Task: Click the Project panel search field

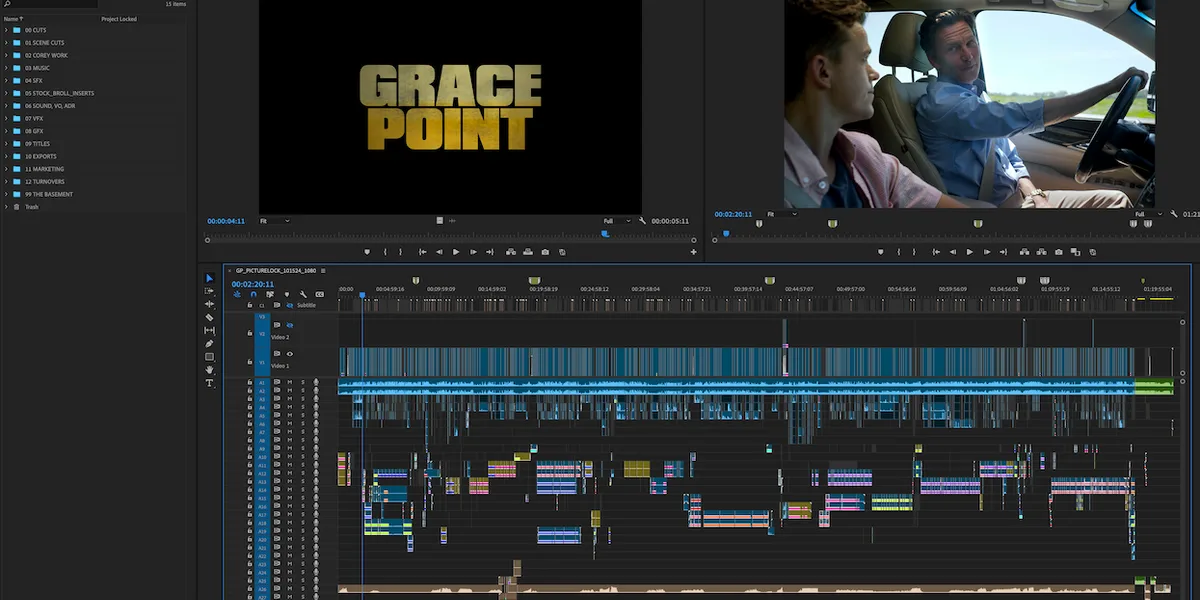Action: (48, 5)
